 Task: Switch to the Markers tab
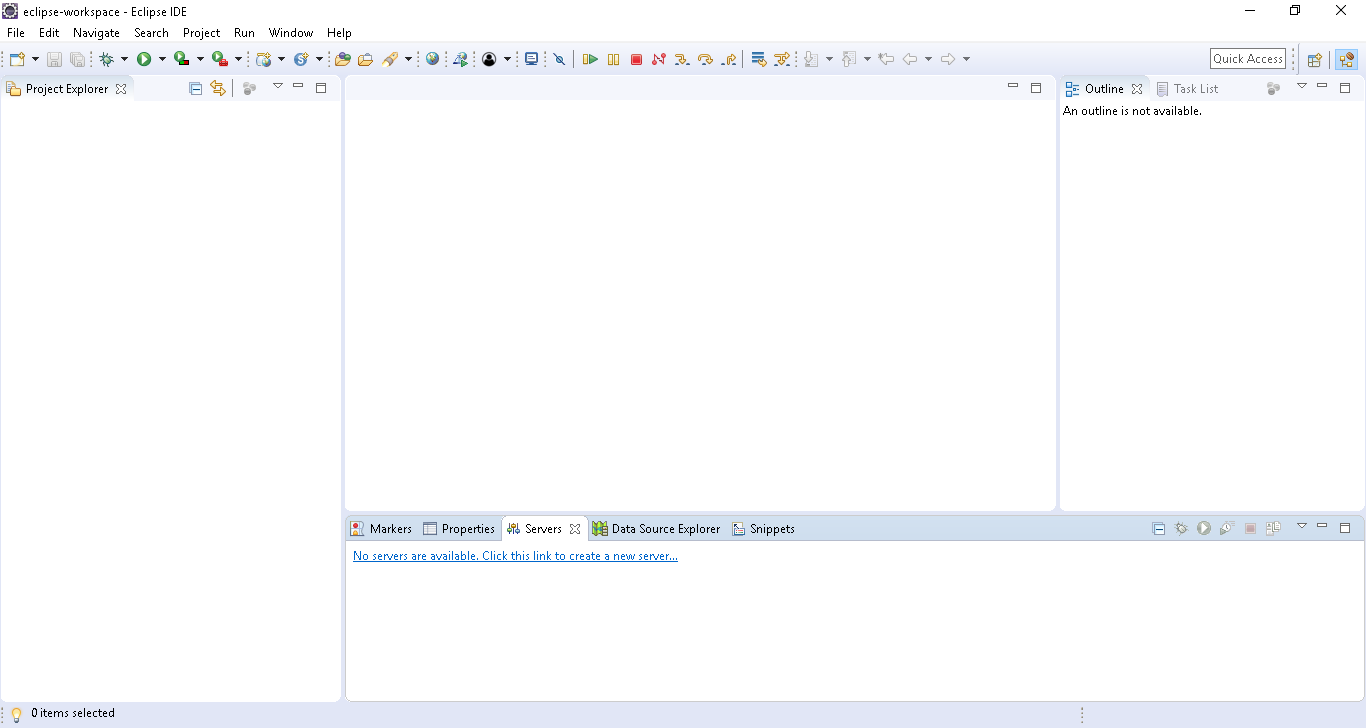click(x=381, y=529)
